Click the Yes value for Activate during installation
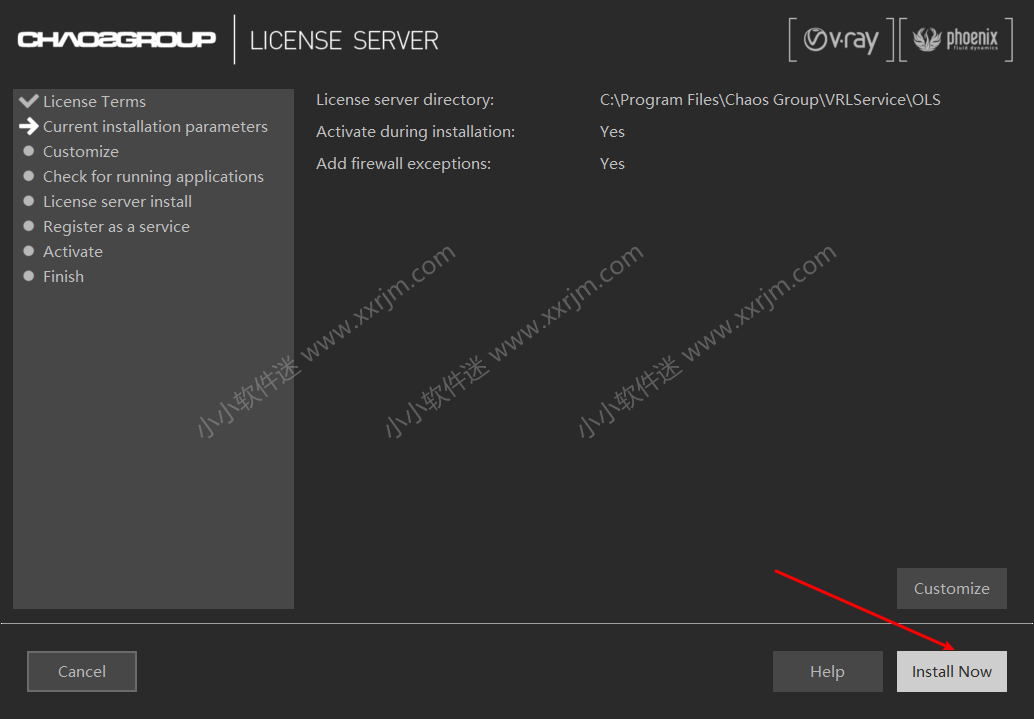1034x719 pixels. tap(612, 132)
